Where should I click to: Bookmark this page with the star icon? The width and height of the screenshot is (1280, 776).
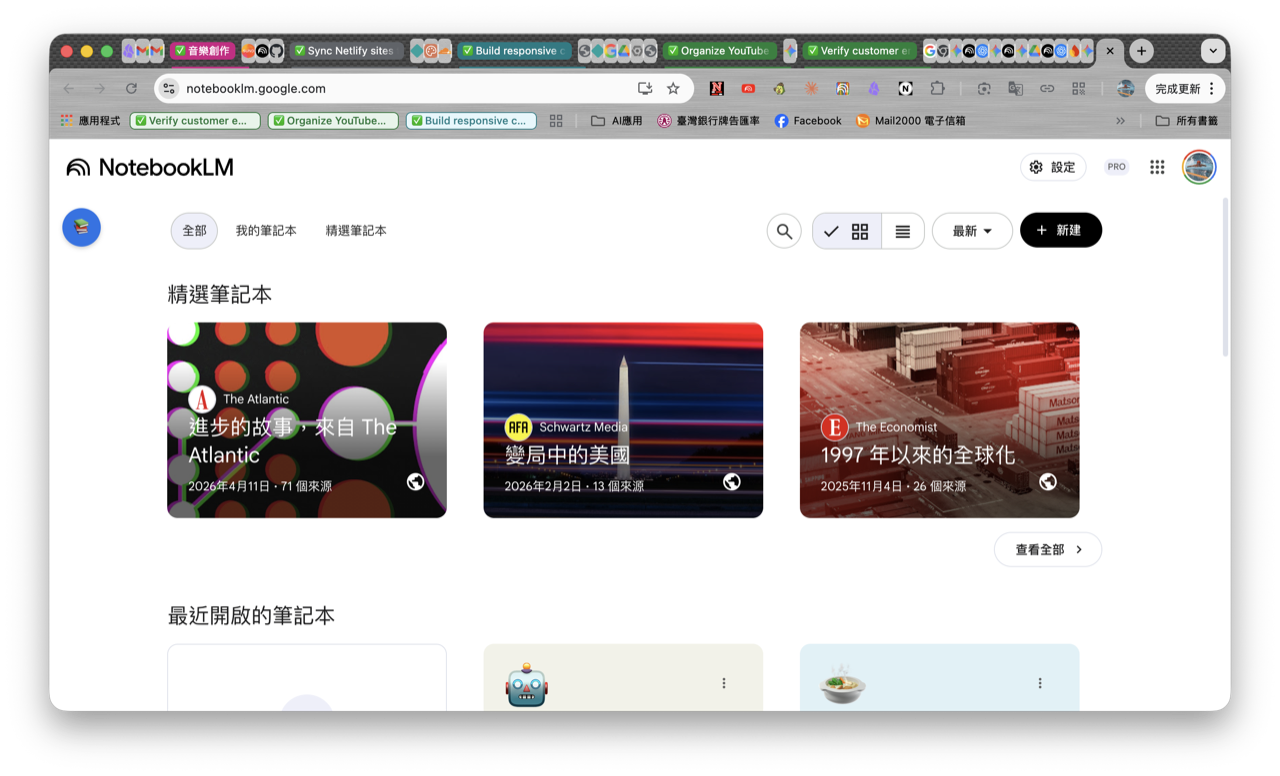tap(673, 88)
